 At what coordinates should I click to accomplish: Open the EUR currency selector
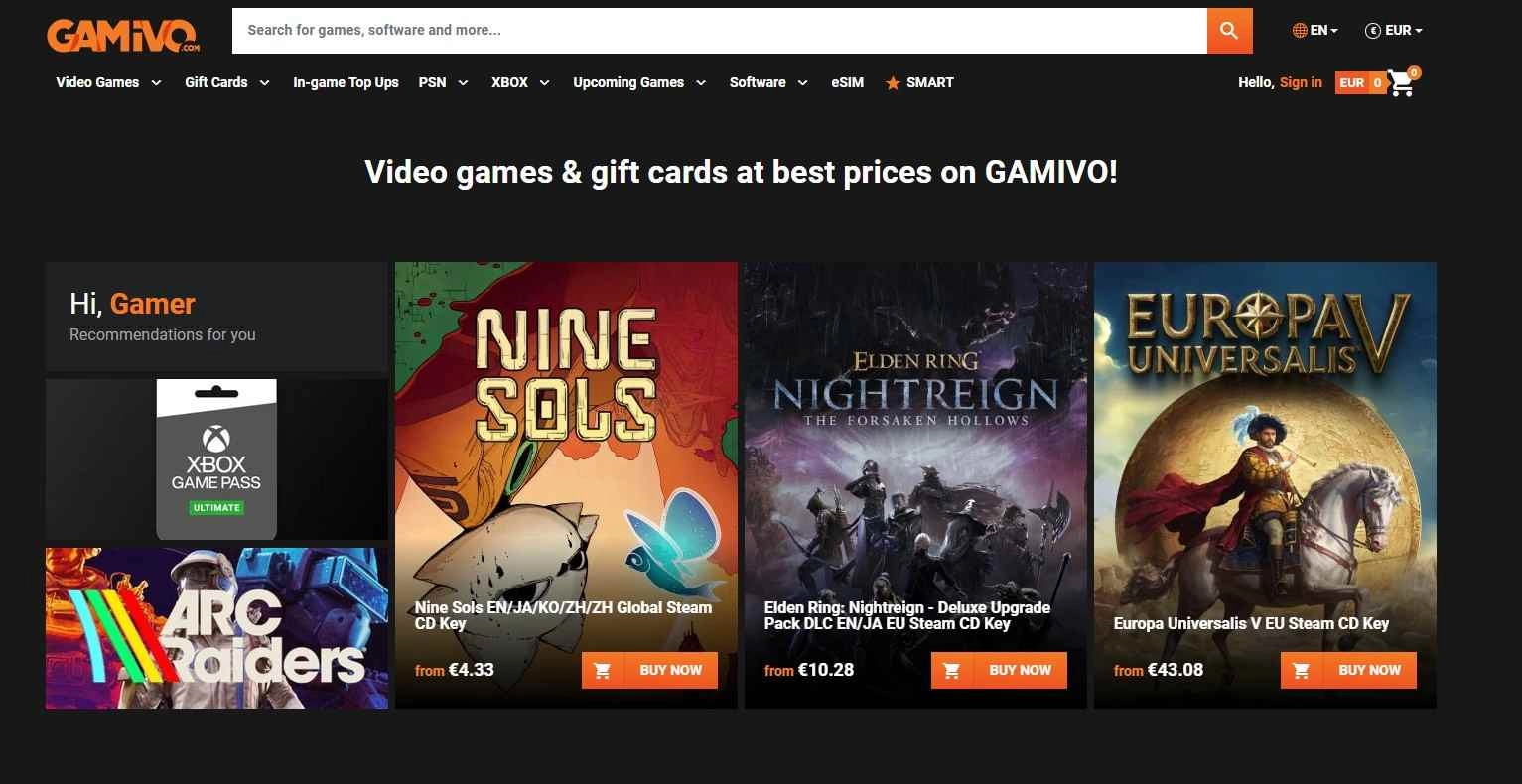pos(1394,31)
